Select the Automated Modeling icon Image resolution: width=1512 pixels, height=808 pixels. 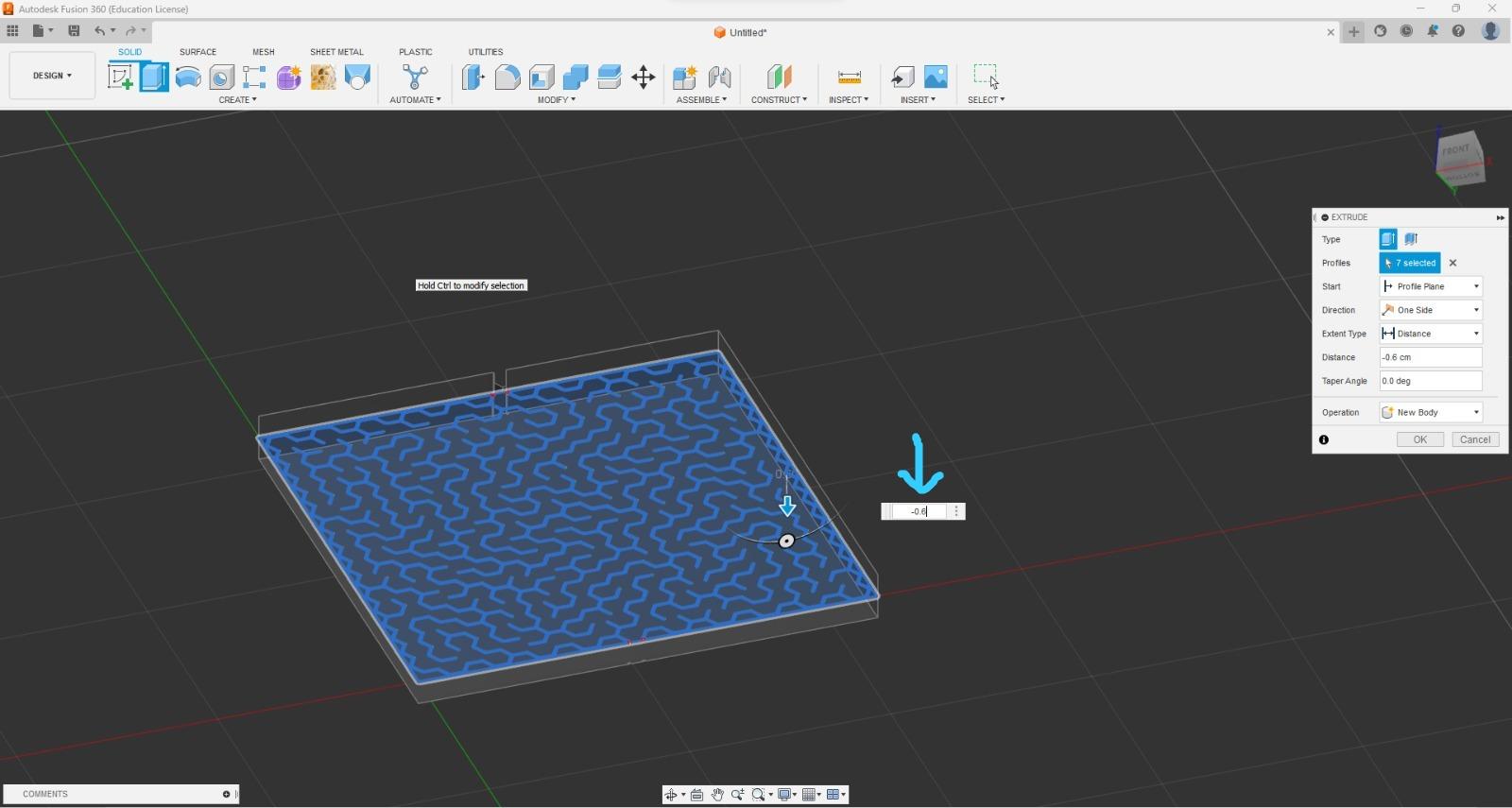tap(415, 77)
